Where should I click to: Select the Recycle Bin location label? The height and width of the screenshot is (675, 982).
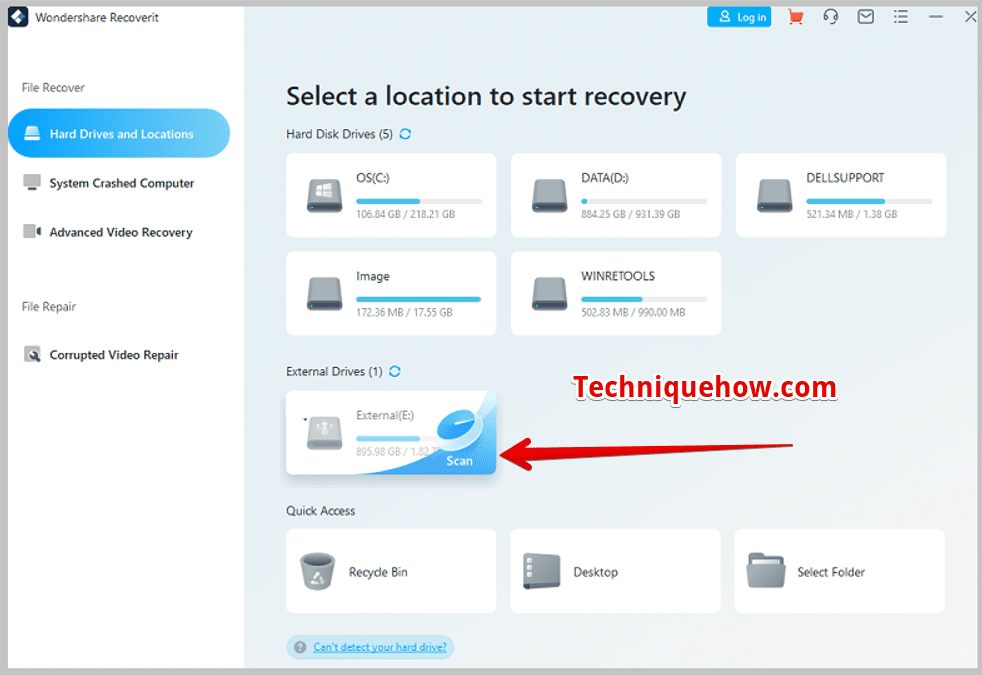(378, 572)
